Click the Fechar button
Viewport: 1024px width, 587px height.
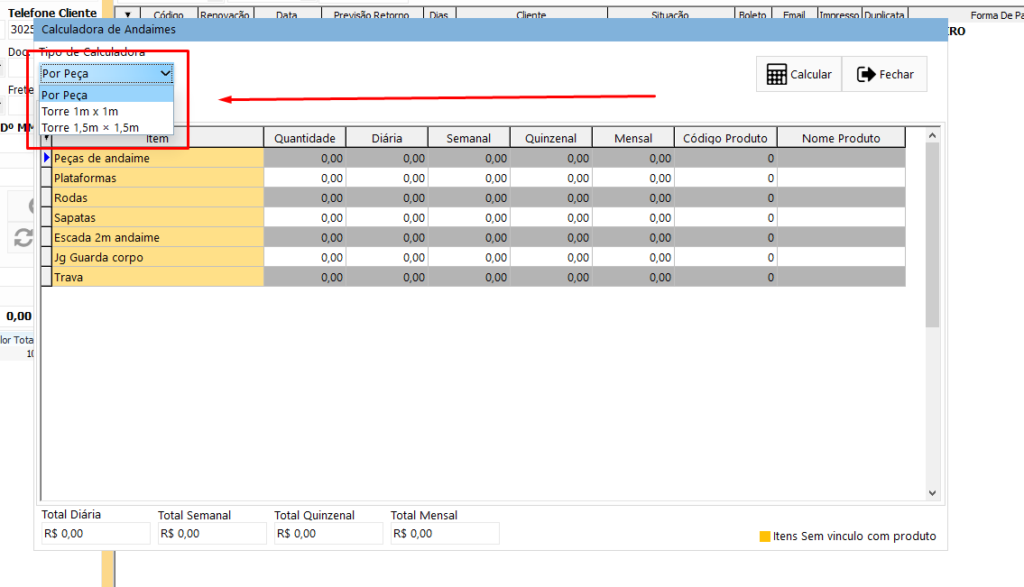[885, 74]
